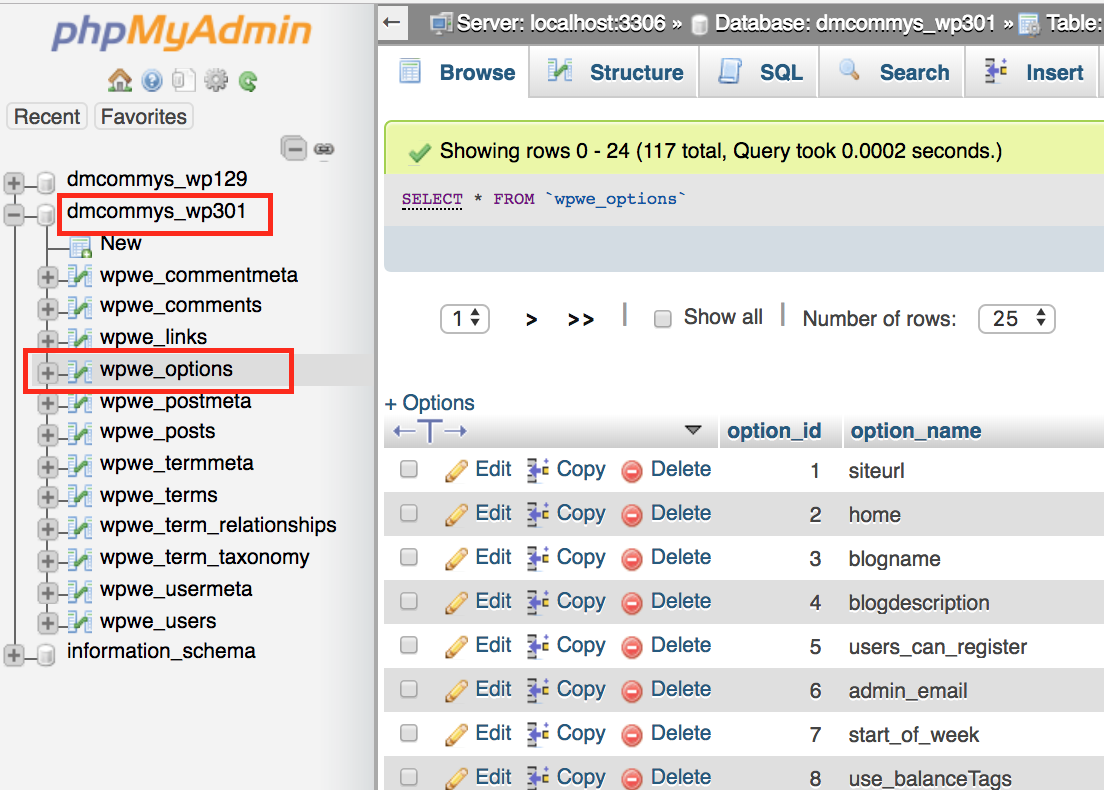
Task: Click table icon beside wpwe_users
Action: point(80,622)
